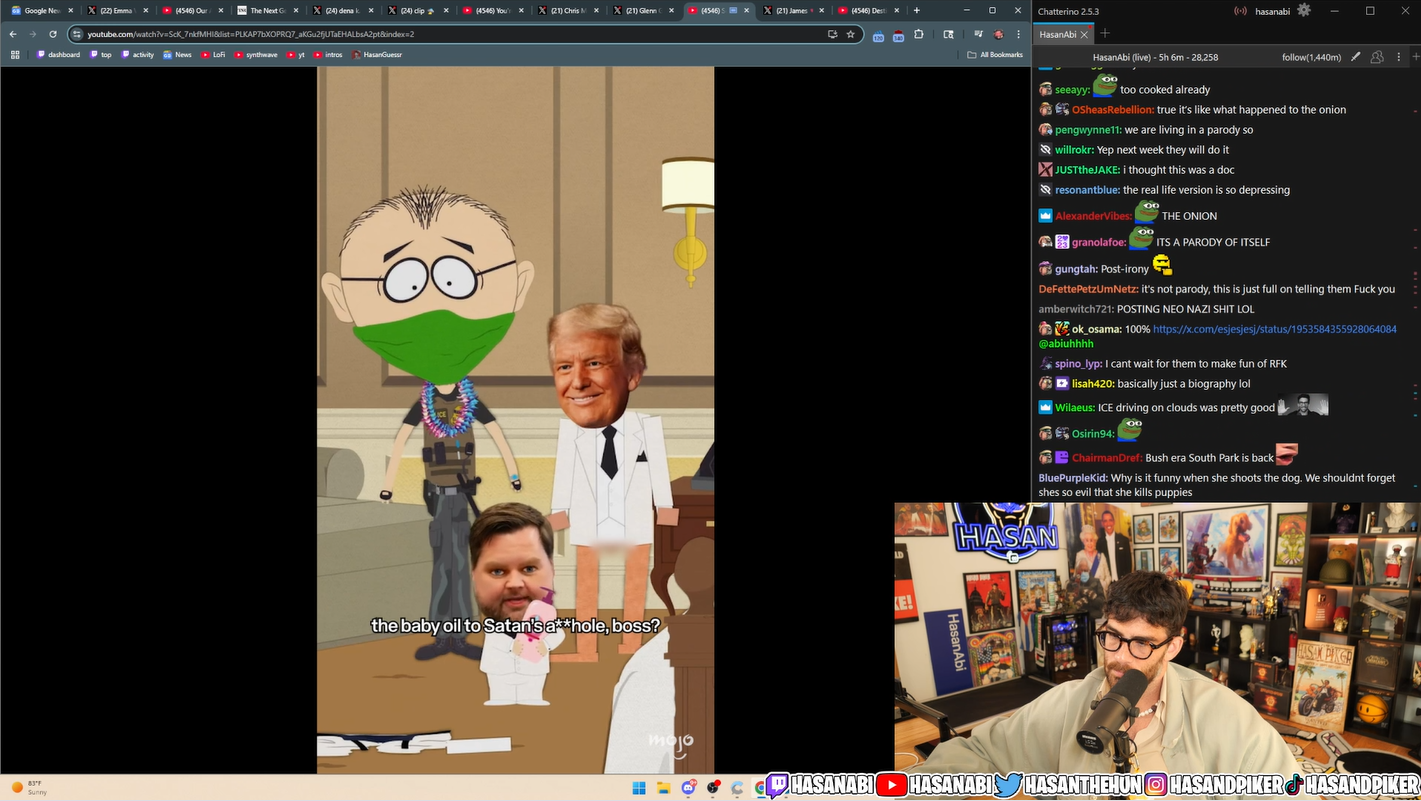1421x801 pixels.
Task: Click the South Park video player
Action: (x=515, y=420)
